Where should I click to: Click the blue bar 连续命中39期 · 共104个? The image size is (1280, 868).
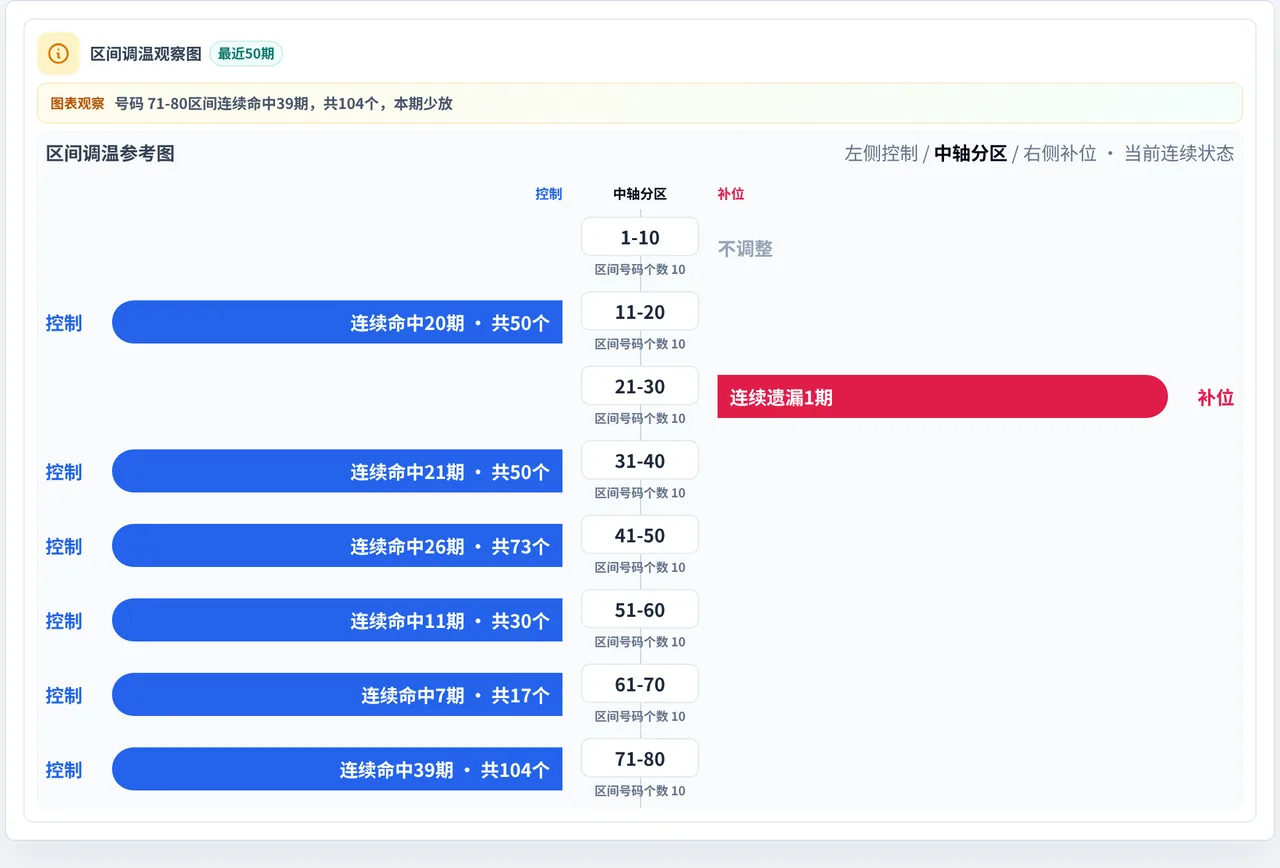click(337, 769)
